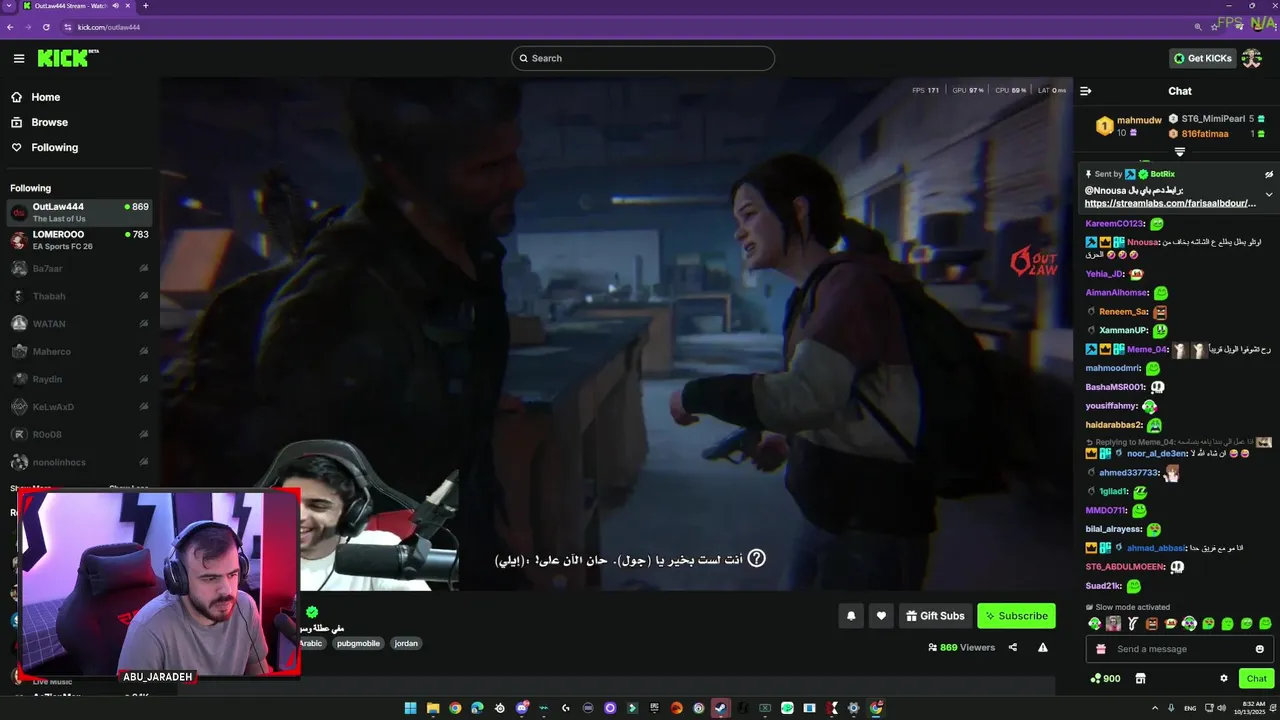This screenshot has height=720, width=1280.
Task: Open browser tab search dropdown
Action: tap(9, 6)
